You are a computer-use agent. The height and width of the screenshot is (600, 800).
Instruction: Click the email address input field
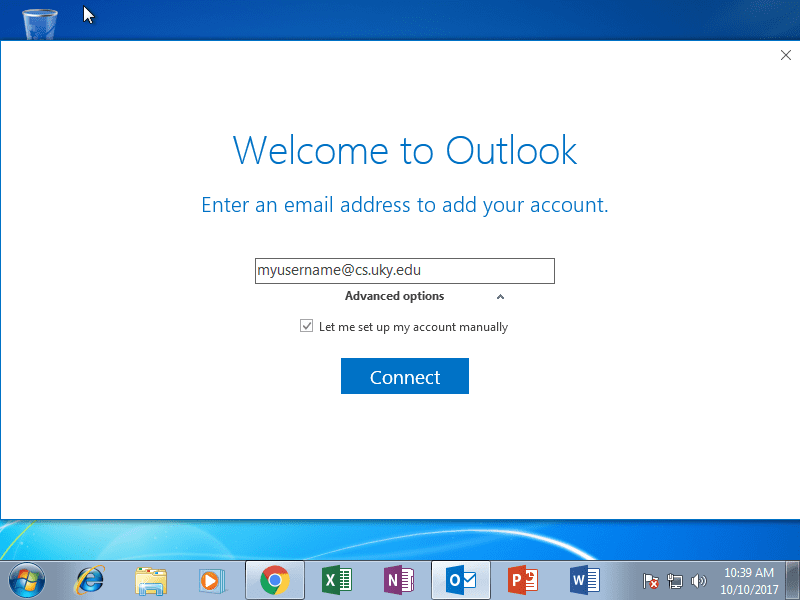coord(405,271)
